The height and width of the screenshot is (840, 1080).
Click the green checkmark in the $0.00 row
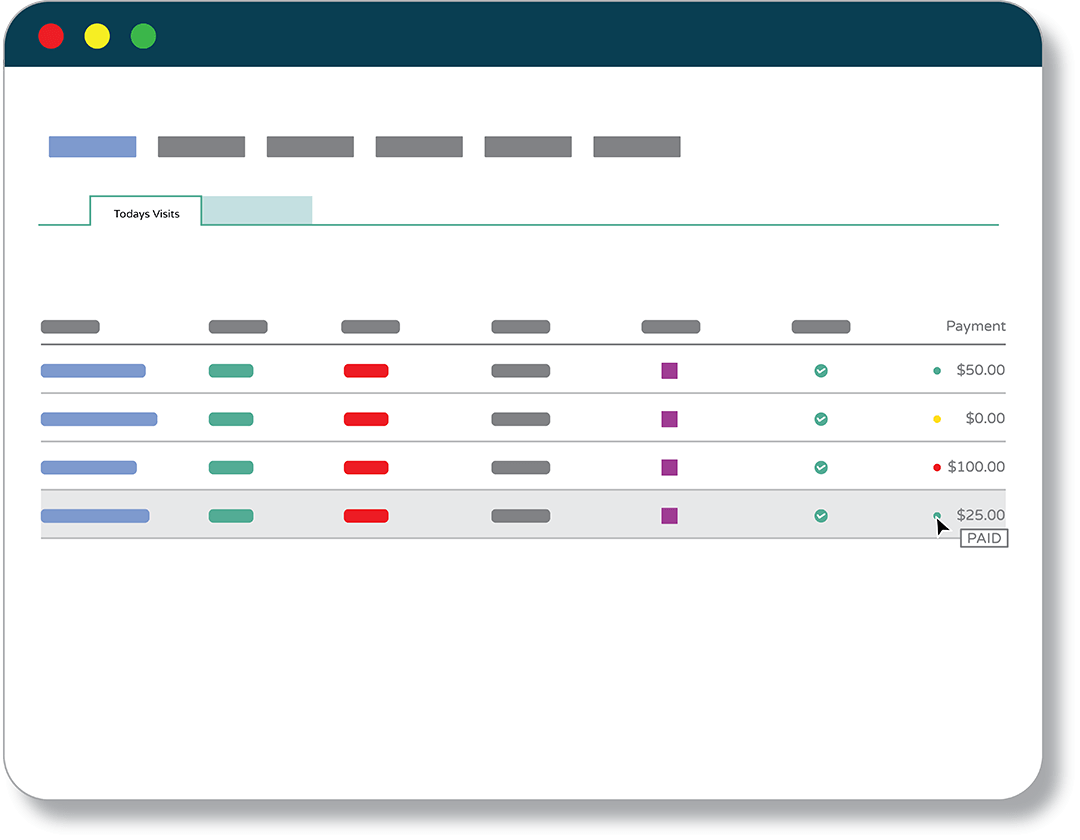(820, 419)
